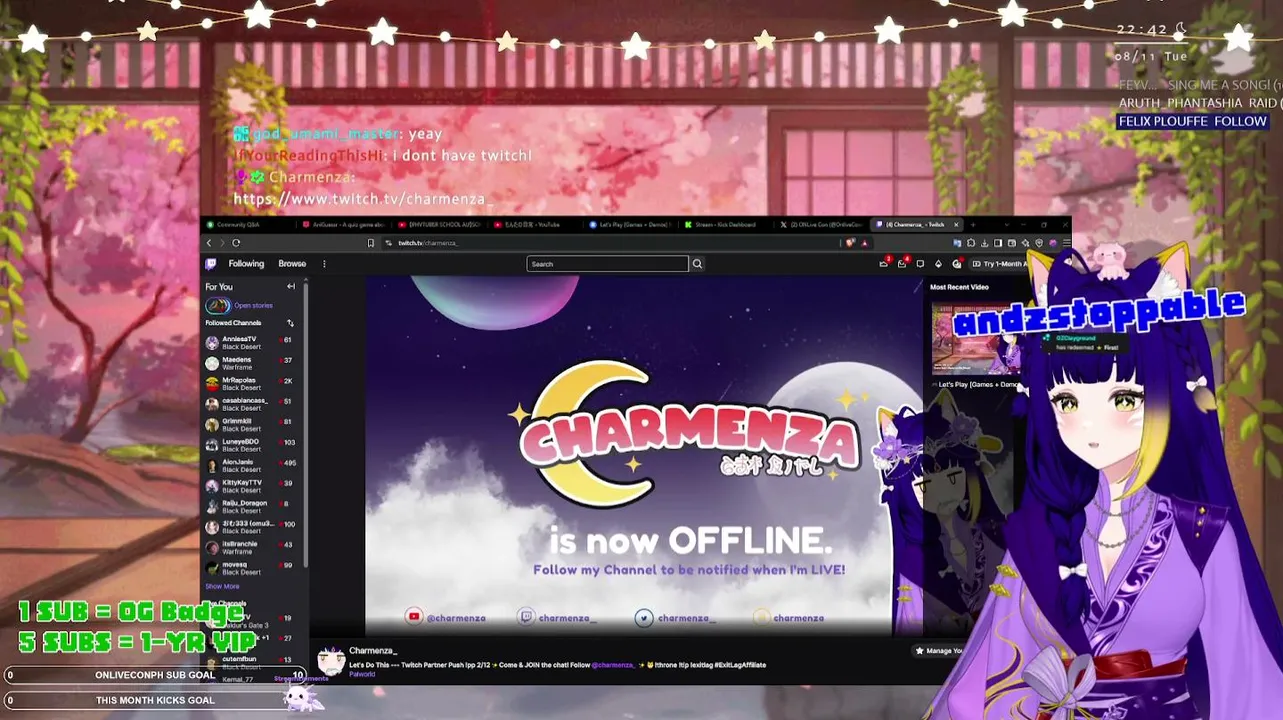Collapse the For You sidebar
The height and width of the screenshot is (720, 1283).
[x=291, y=287]
